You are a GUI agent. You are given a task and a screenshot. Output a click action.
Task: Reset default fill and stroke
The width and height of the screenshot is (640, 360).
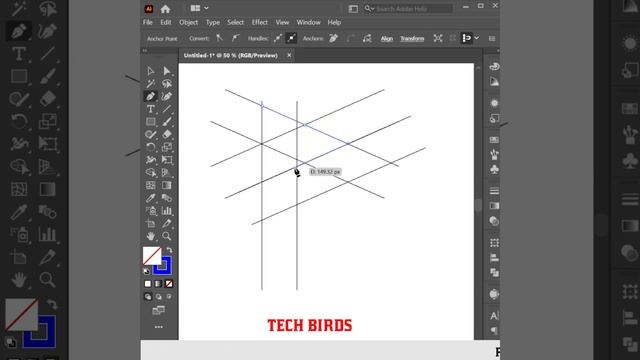[147, 271]
